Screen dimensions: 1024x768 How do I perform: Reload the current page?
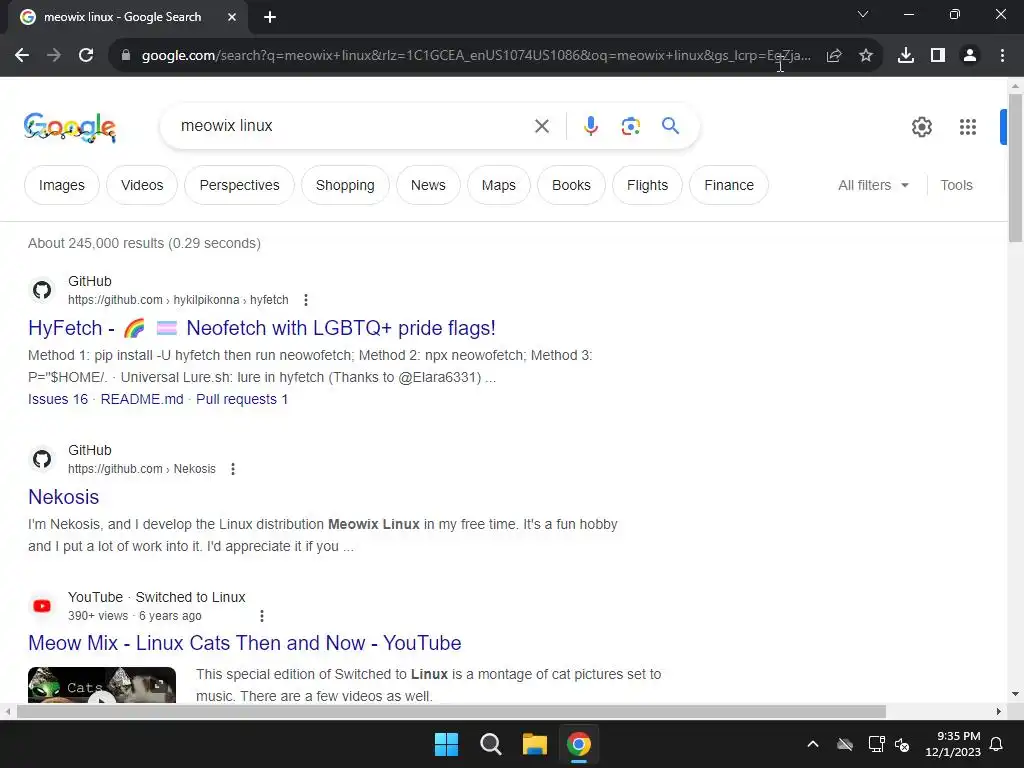coord(86,56)
